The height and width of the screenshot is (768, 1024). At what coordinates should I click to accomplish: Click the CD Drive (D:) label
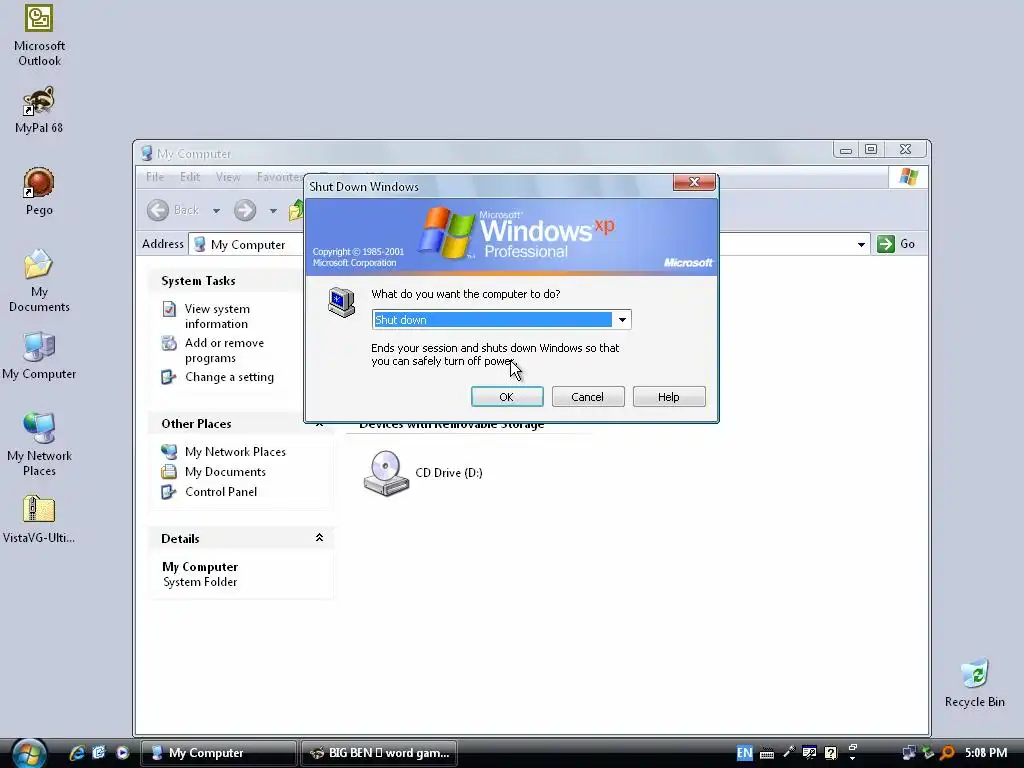449,473
